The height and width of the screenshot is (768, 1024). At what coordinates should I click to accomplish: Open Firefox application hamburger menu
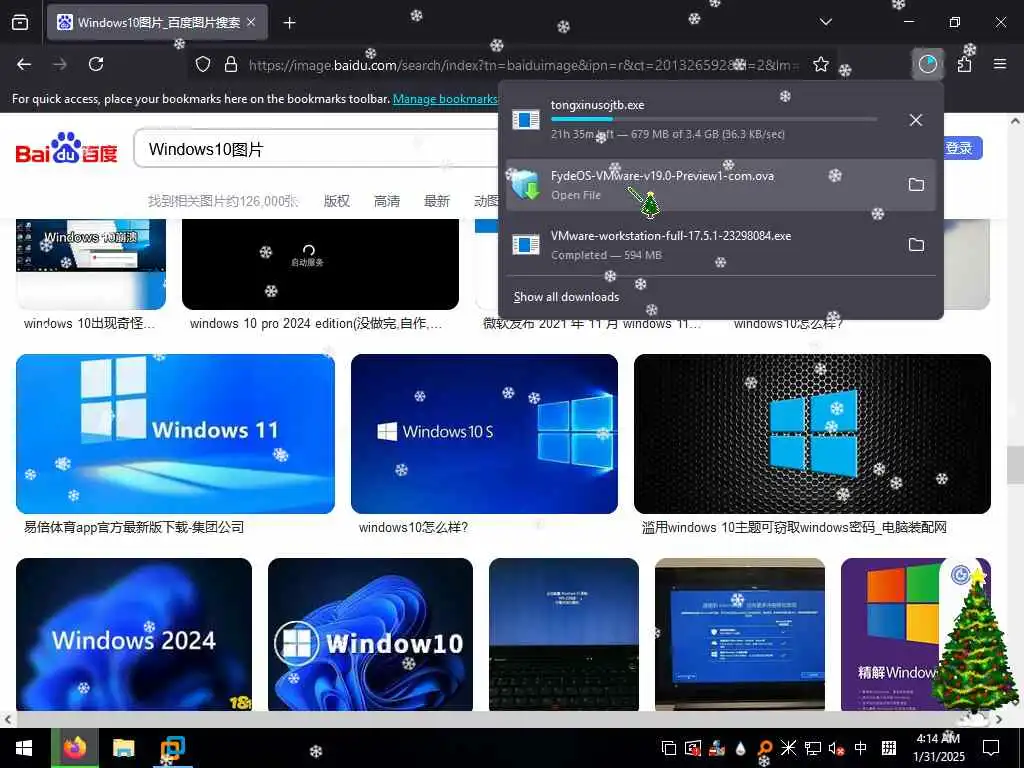point(1000,64)
